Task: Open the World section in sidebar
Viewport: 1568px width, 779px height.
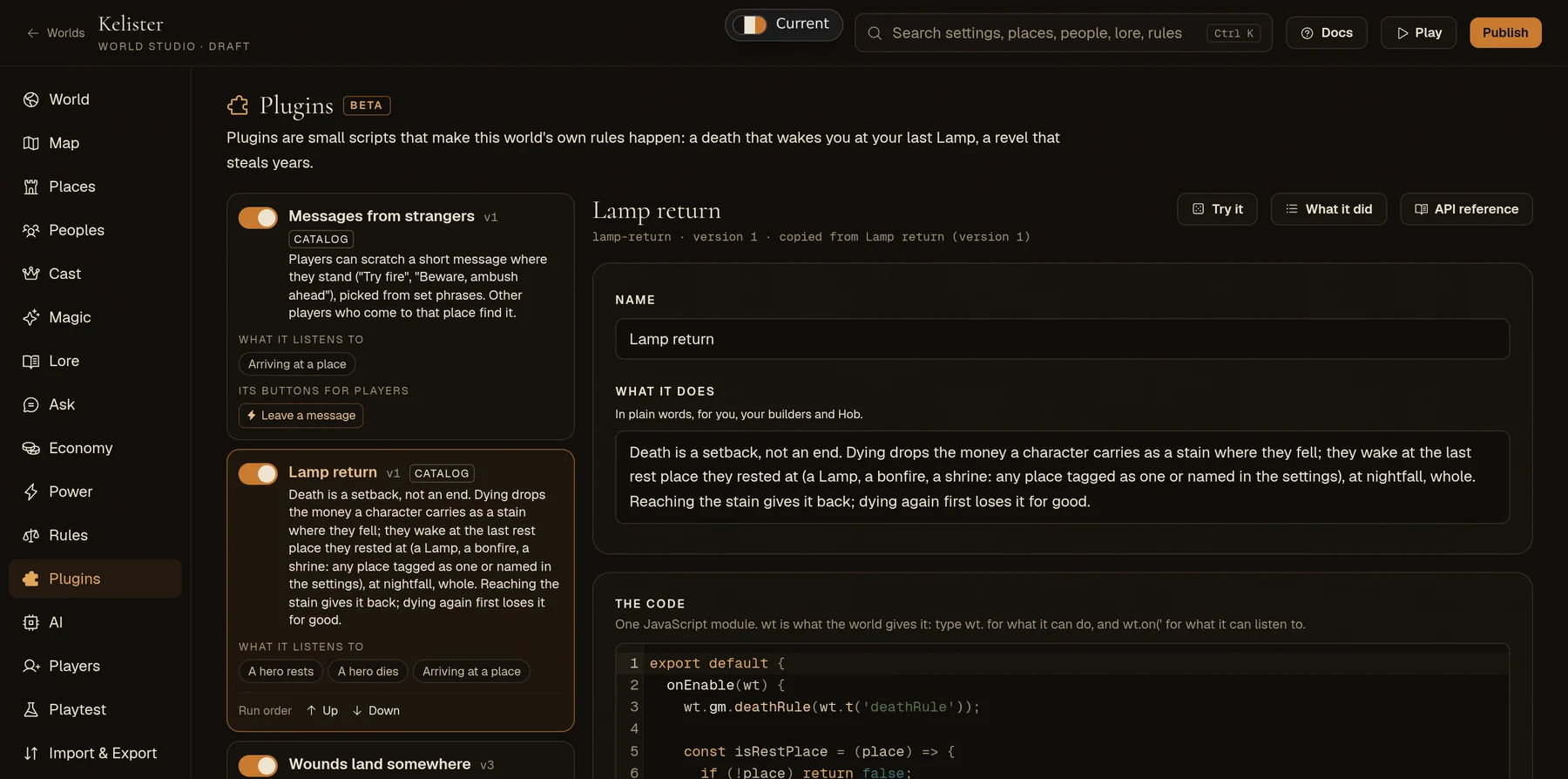Action: click(x=95, y=99)
